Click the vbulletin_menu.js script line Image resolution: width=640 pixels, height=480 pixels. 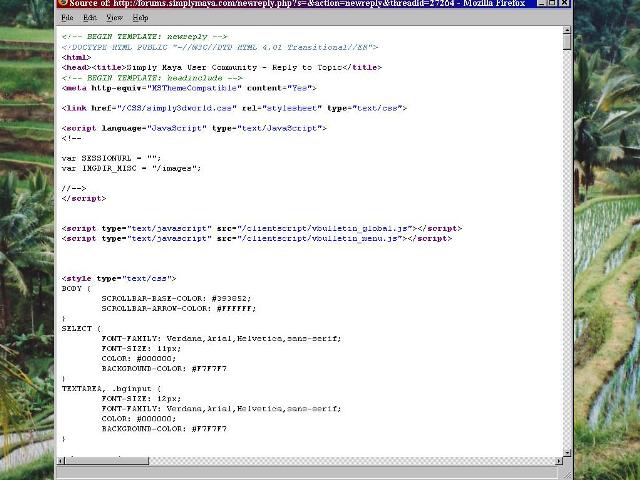[257, 238]
